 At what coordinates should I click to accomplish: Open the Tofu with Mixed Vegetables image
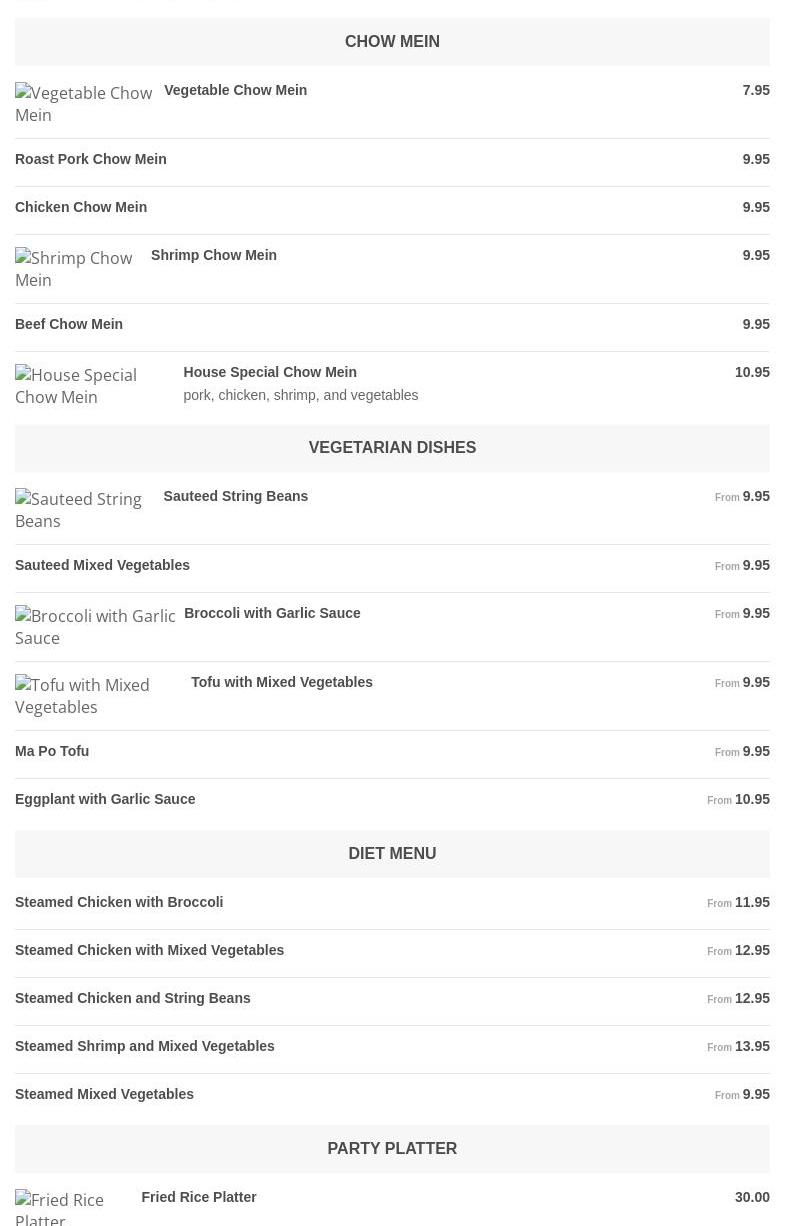point(99,695)
